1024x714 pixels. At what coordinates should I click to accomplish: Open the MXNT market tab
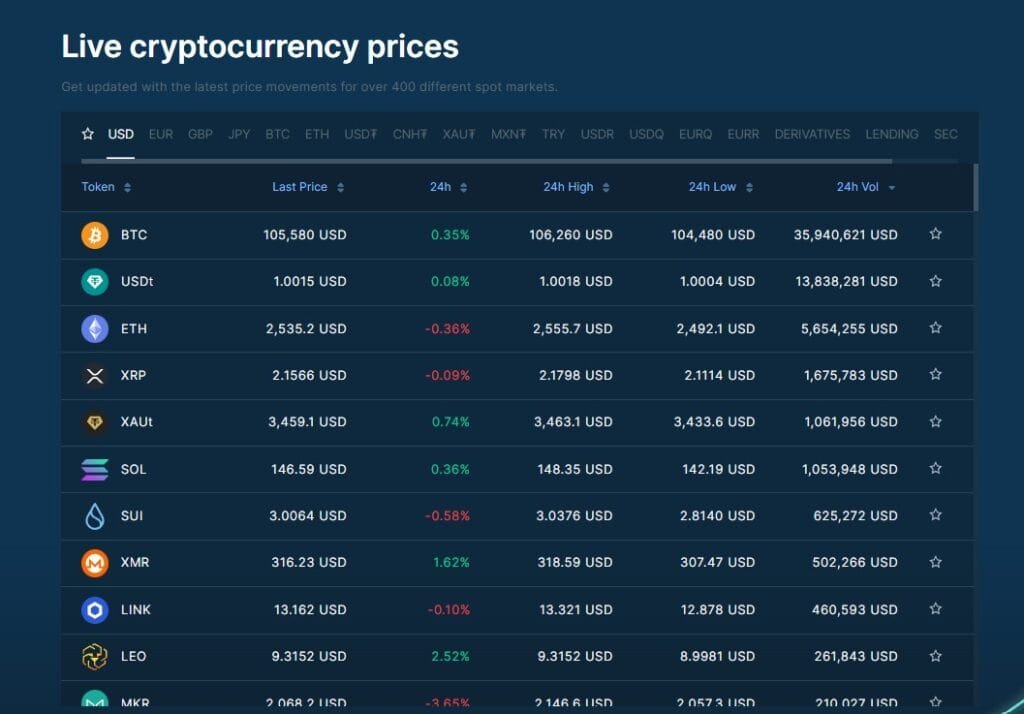(x=508, y=135)
